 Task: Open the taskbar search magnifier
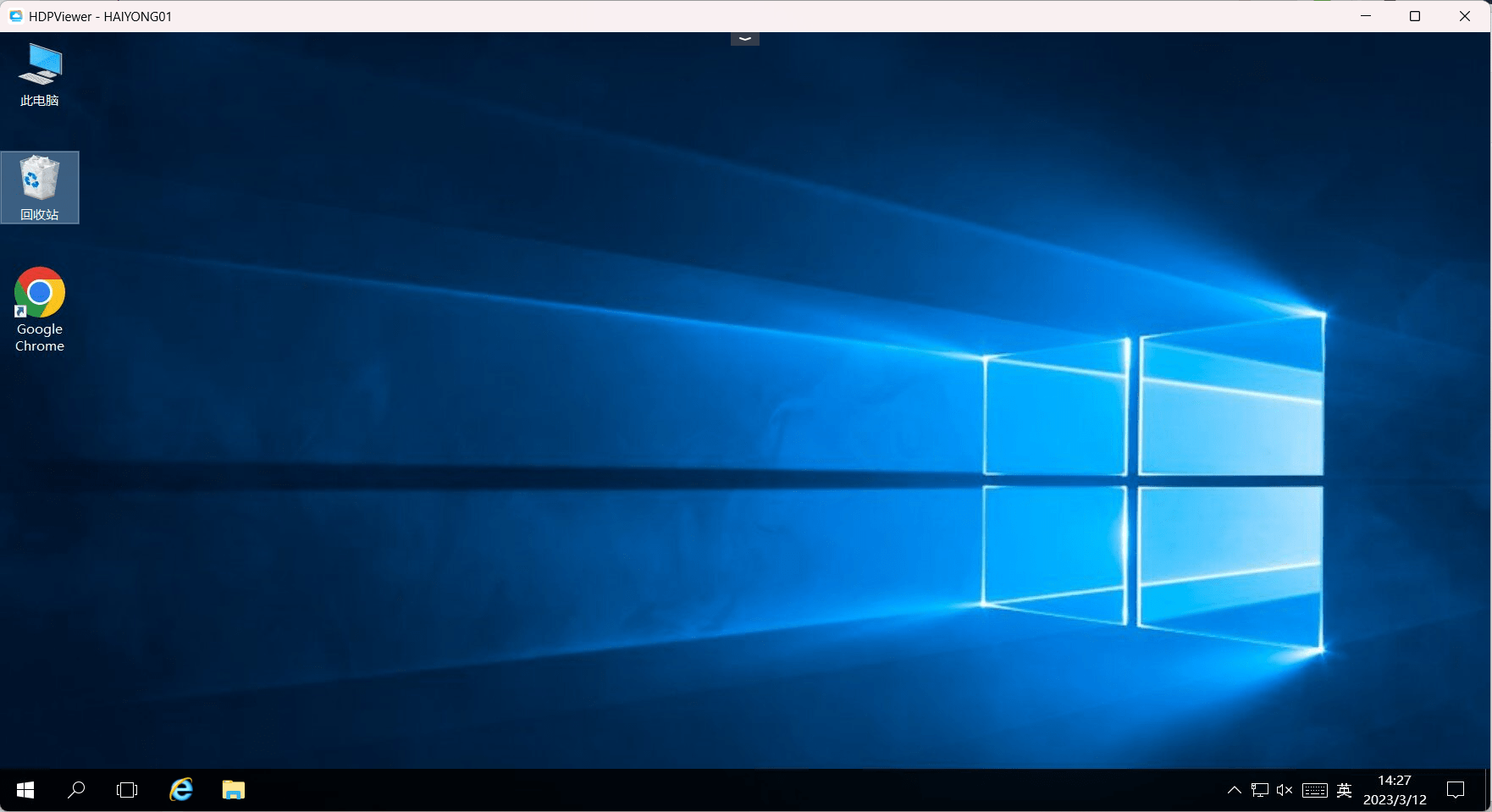point(76,790)
